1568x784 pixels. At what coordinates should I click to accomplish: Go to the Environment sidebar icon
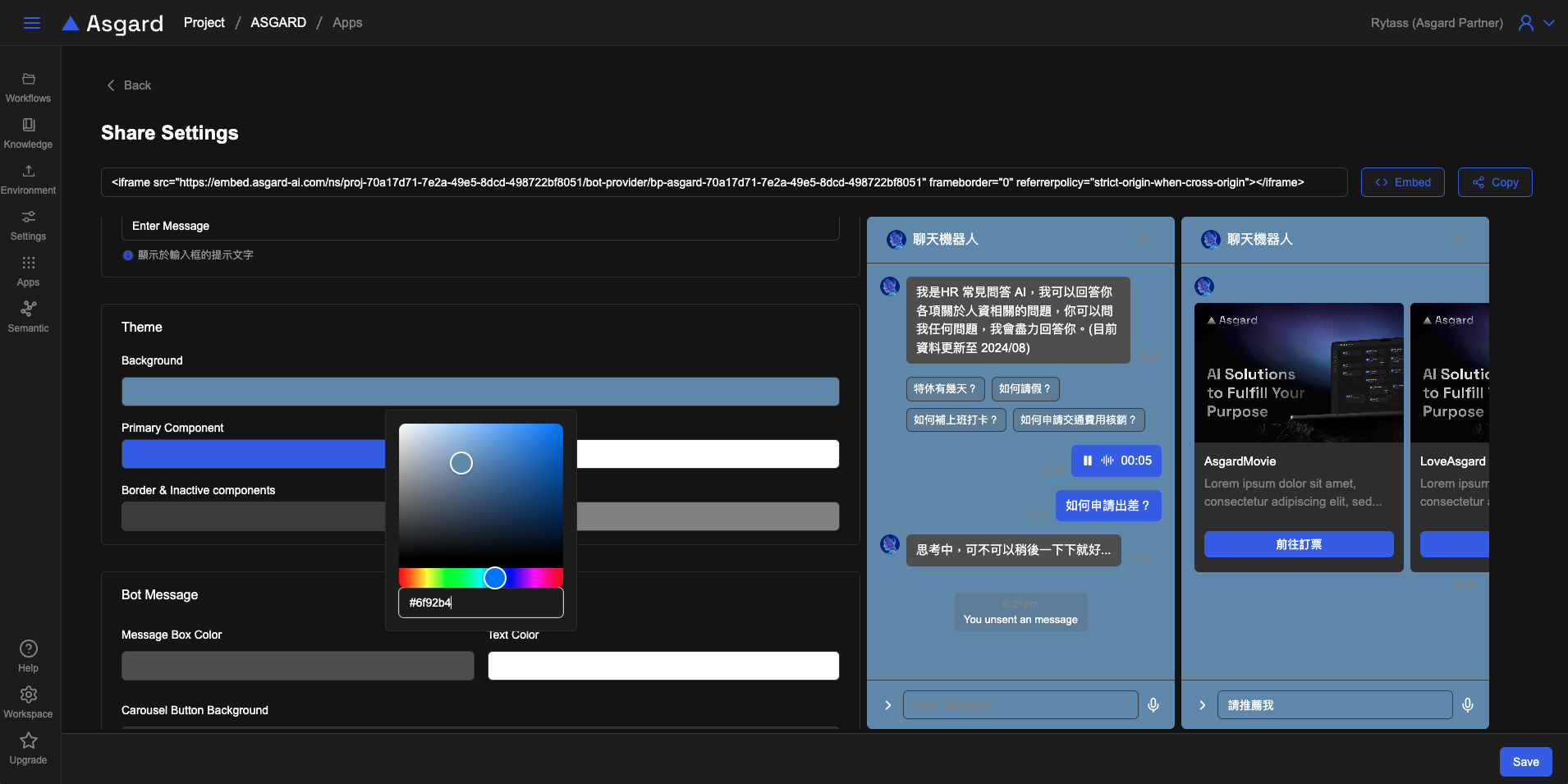coord(29,171)
